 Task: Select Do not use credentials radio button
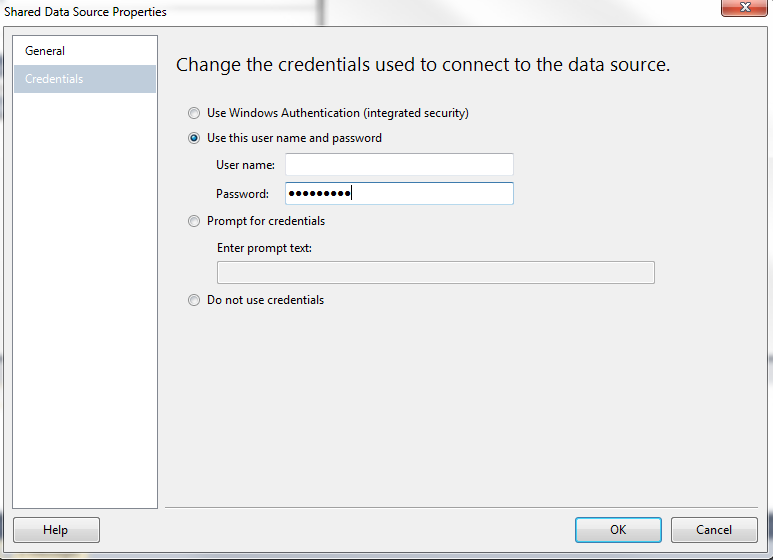pos(194,300)
